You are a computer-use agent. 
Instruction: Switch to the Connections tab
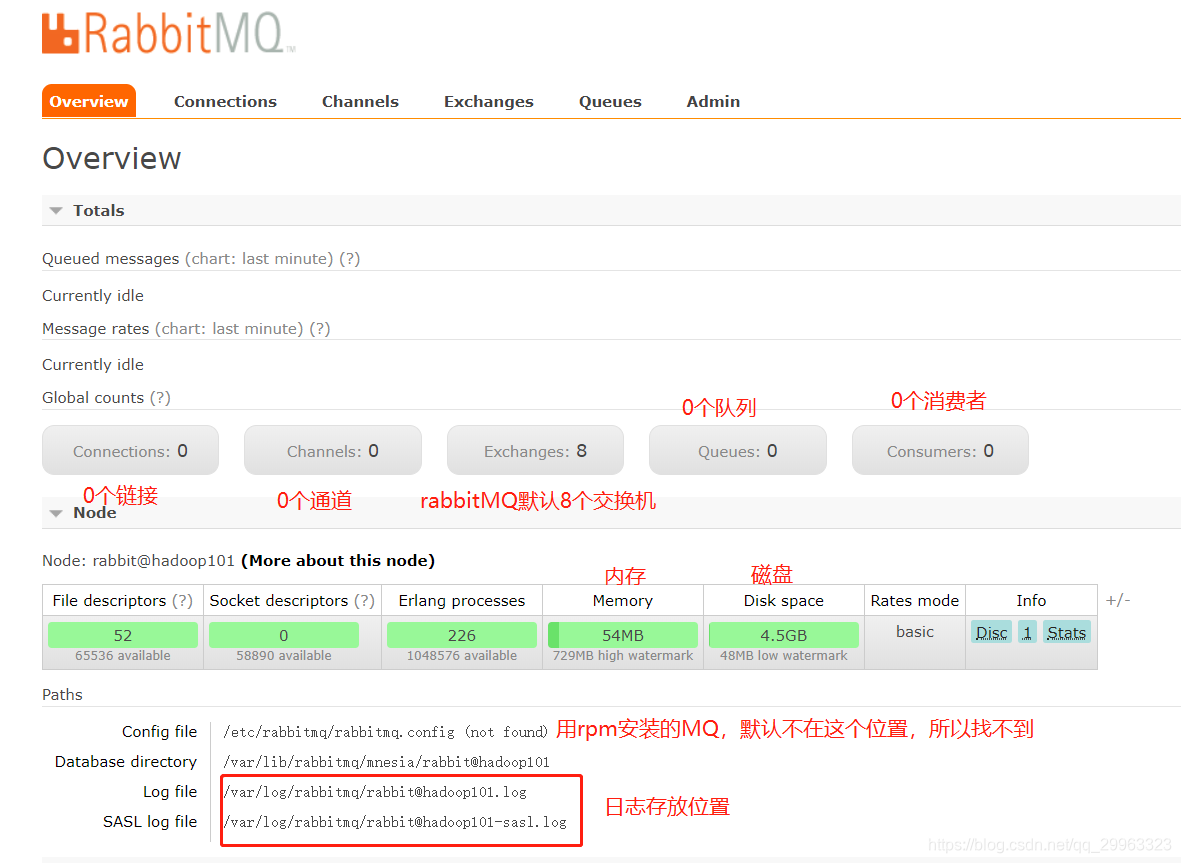click(225, 101)
